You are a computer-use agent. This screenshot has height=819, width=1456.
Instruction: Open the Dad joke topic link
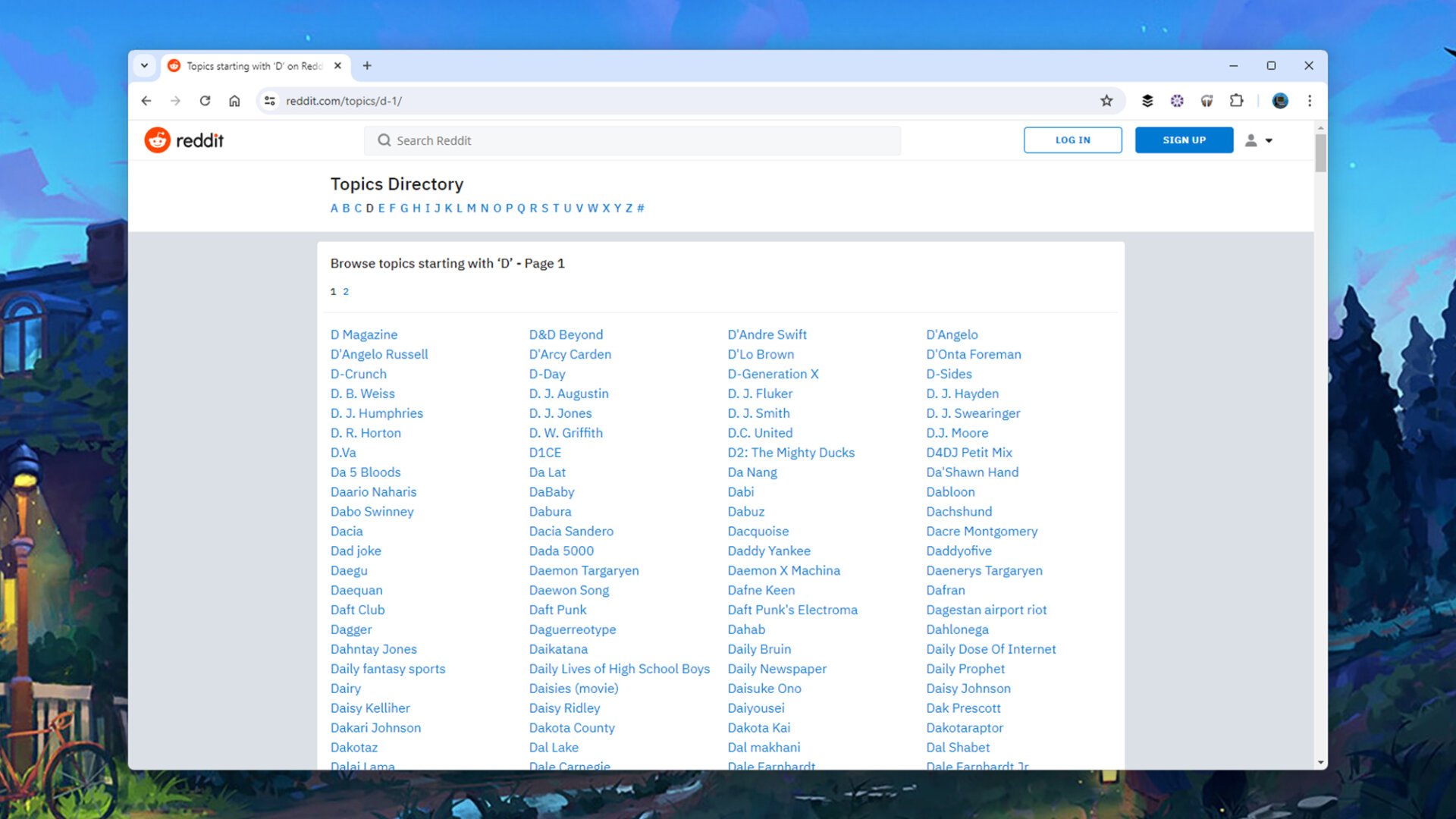pyautogui.click(x=356, y=551)
